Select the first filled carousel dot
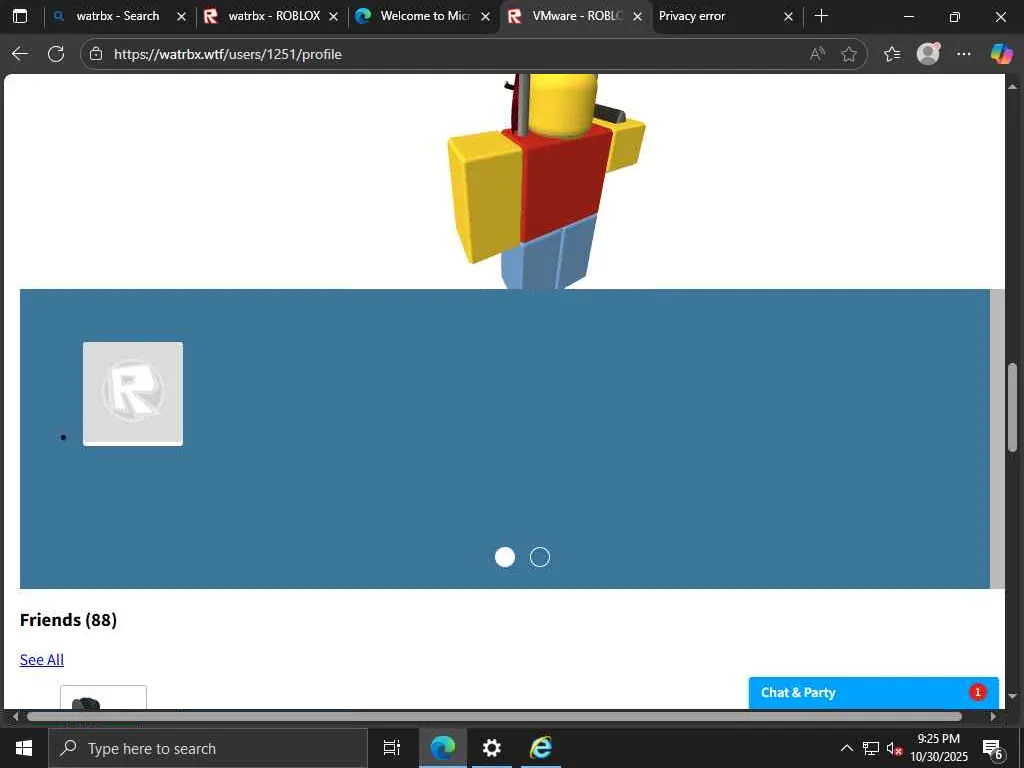Image resolution: width=1024 pixels, height=768 pixels. click(x=505, y=557)
